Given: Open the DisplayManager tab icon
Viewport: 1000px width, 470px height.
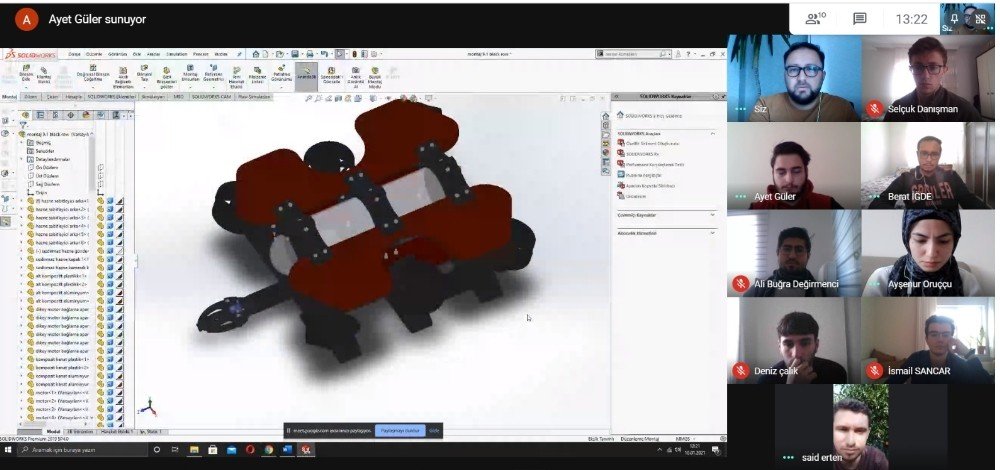Looking at the screenshot, I should 85,115.
